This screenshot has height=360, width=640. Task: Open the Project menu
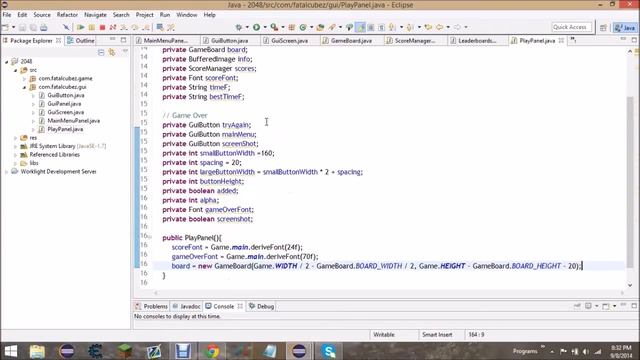click(144, 15)
